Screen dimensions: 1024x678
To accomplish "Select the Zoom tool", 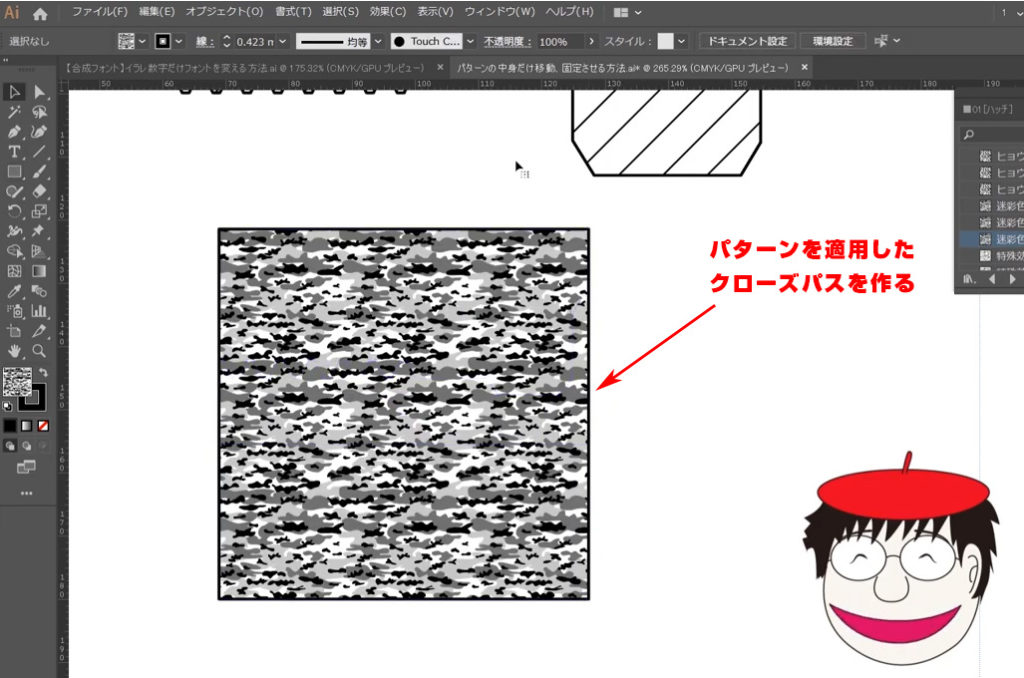I will click(x=39, y=351).
